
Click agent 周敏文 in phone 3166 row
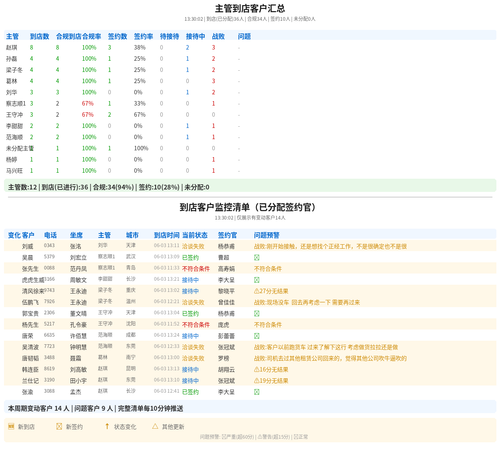78,280
